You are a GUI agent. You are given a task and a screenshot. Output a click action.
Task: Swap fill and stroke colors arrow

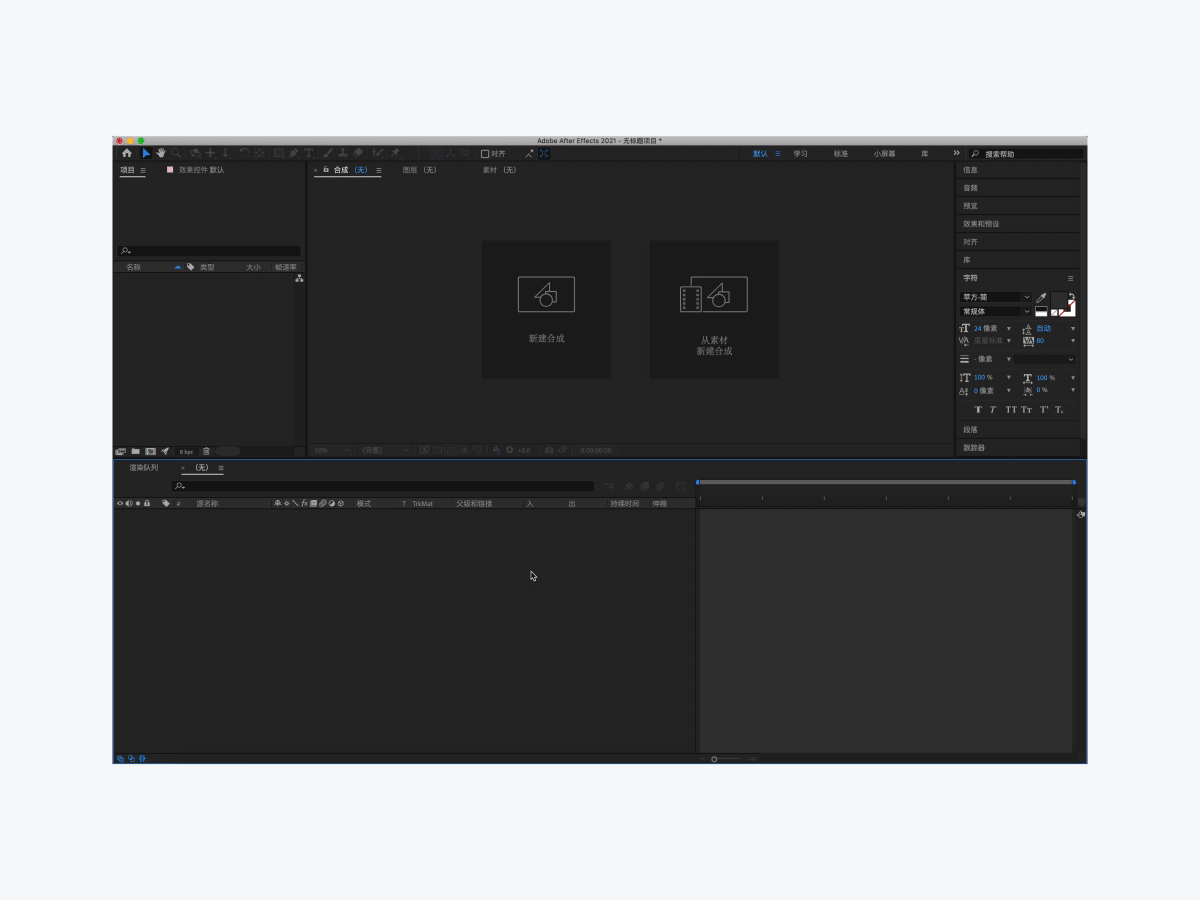pyautogui.click(x=1072, y=295)
